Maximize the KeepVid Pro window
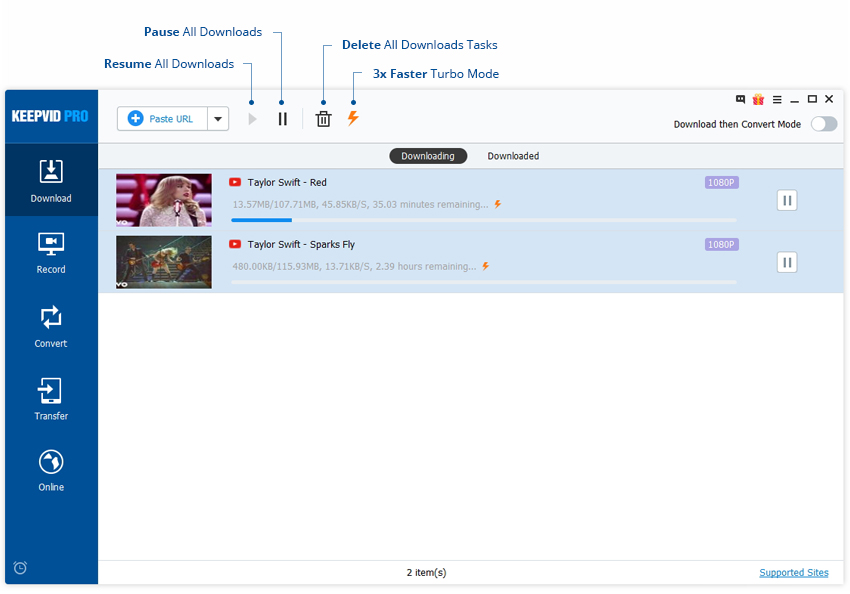Image resolution: width=850 pixels, height=594 pixels. 812,99
